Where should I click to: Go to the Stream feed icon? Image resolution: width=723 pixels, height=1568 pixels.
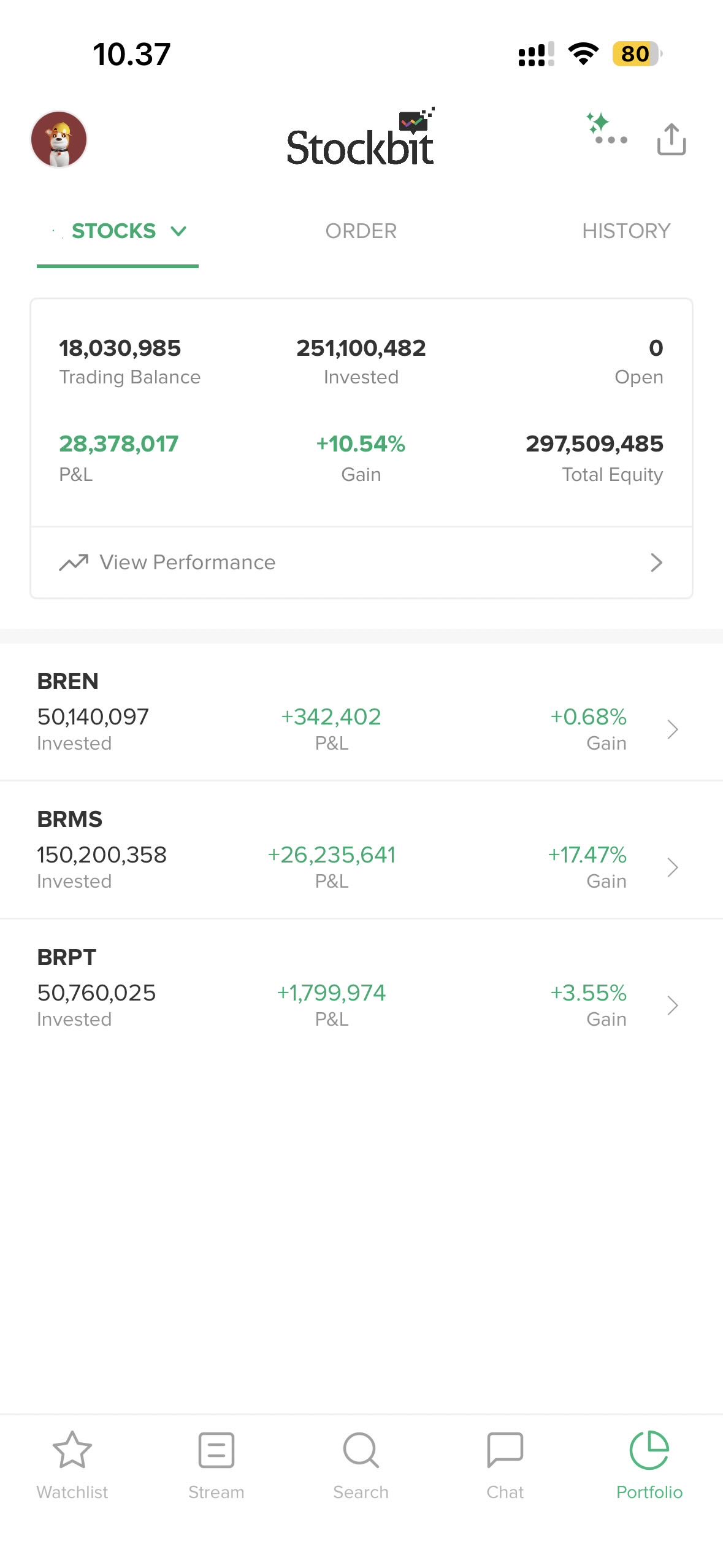pos(216,1450)
